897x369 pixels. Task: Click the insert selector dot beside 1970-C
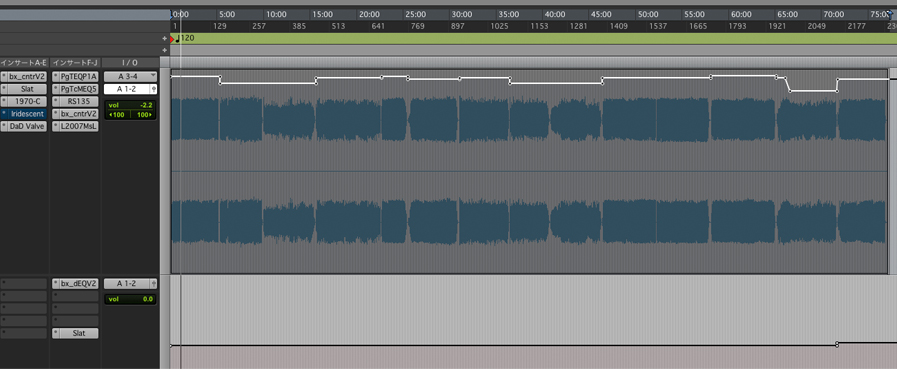(4, 101)
